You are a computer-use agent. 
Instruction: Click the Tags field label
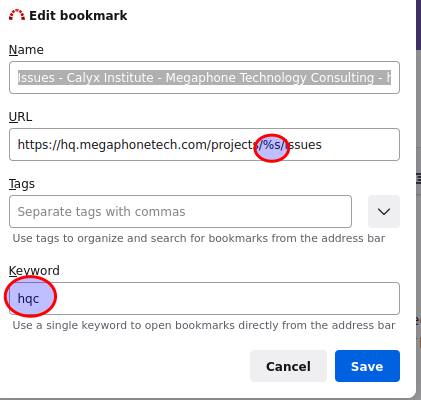point(22,184)
